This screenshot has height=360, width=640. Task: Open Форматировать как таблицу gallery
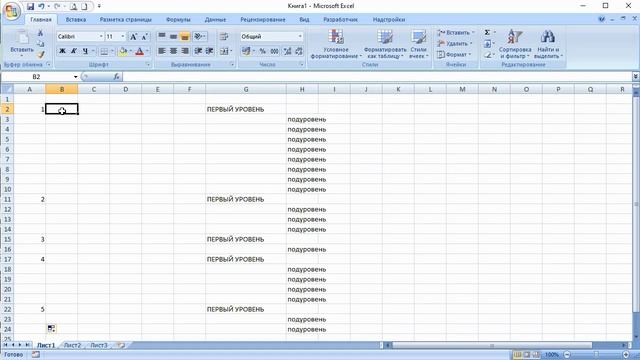click(385, 44)
